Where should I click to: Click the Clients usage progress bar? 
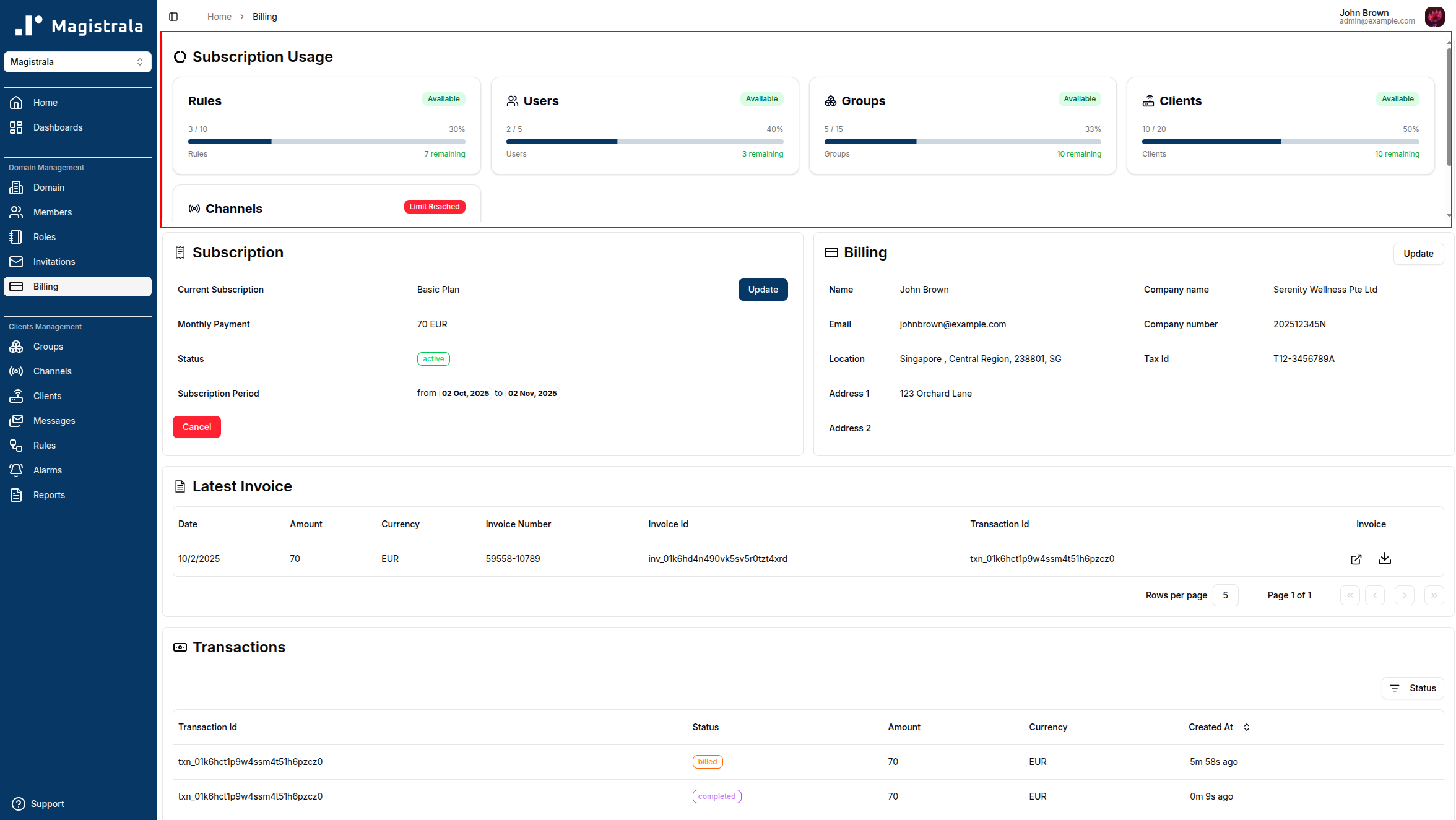[x=1281, y=142]
